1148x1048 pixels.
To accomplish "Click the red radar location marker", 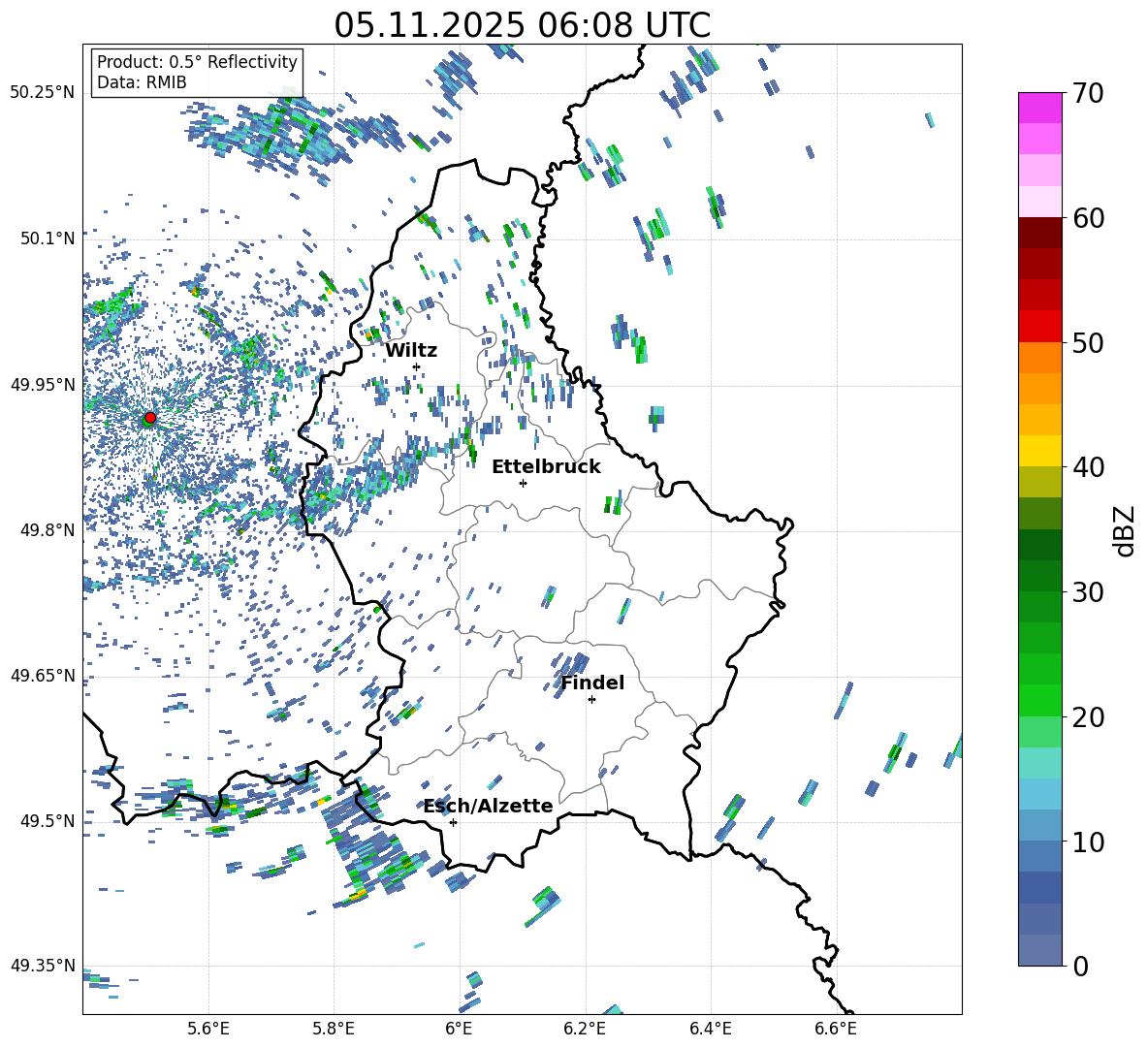I will click(x=150, y=418).
